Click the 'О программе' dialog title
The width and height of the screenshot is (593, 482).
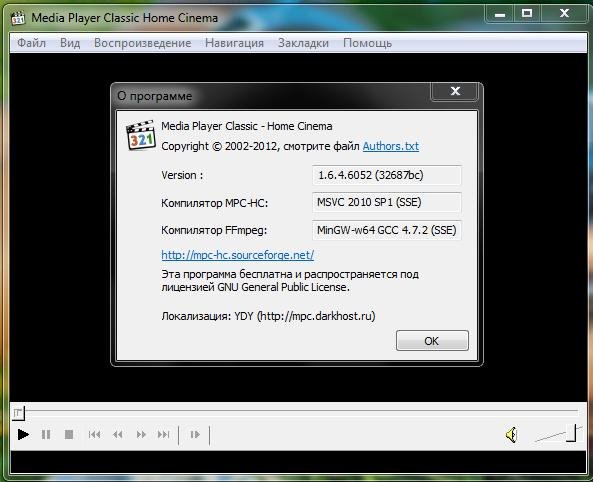pyautogui.click(x=154, y=96)
